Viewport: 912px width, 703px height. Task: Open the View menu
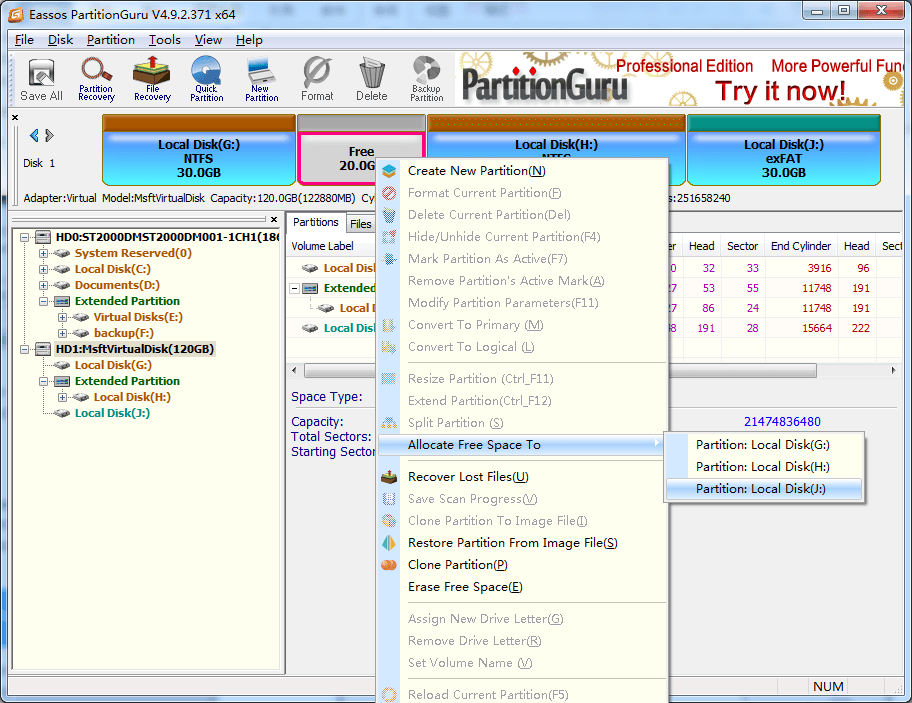pyautogui.click(x=208, y=40)
